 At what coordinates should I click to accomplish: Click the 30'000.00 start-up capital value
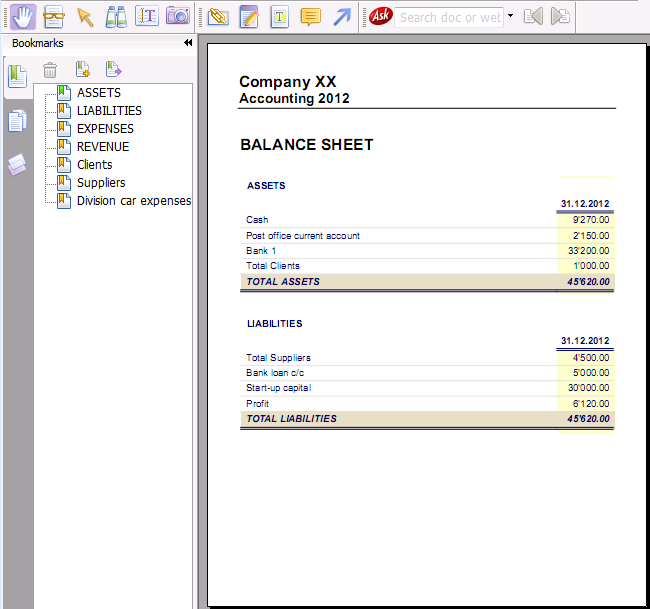[x=589, y=388]
